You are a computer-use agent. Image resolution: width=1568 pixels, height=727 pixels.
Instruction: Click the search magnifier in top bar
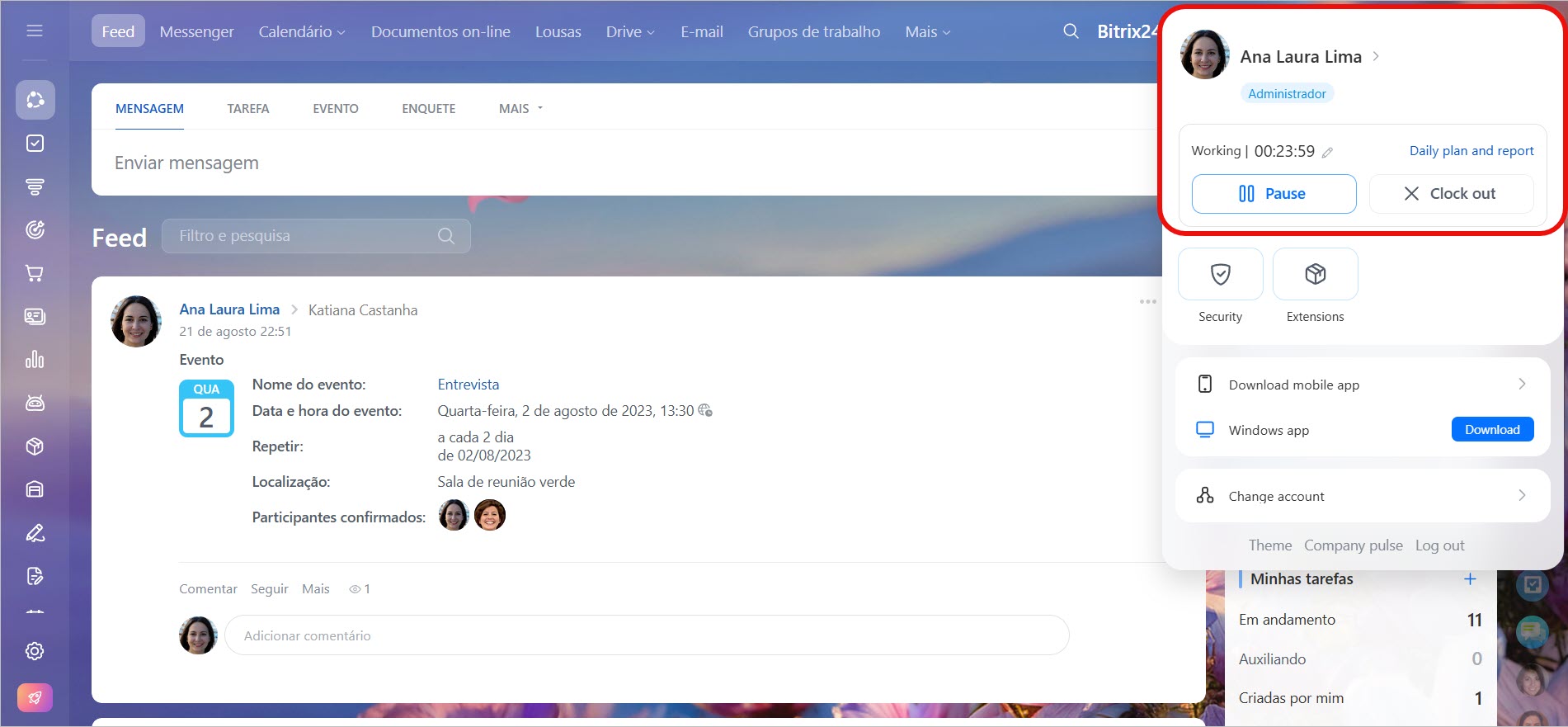pos(1071,31)
